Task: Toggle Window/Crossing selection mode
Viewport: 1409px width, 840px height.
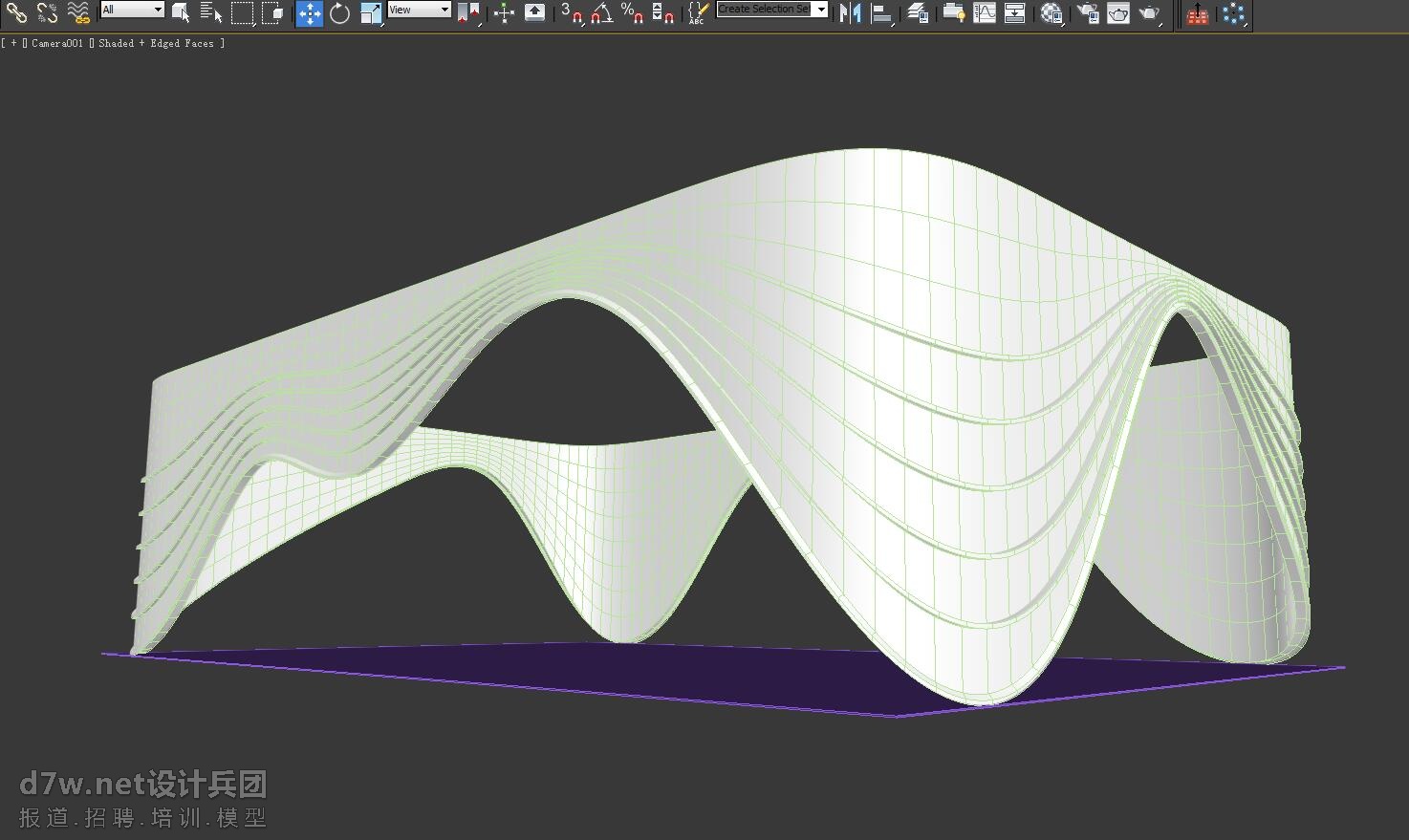Action: tap(272, 12)
